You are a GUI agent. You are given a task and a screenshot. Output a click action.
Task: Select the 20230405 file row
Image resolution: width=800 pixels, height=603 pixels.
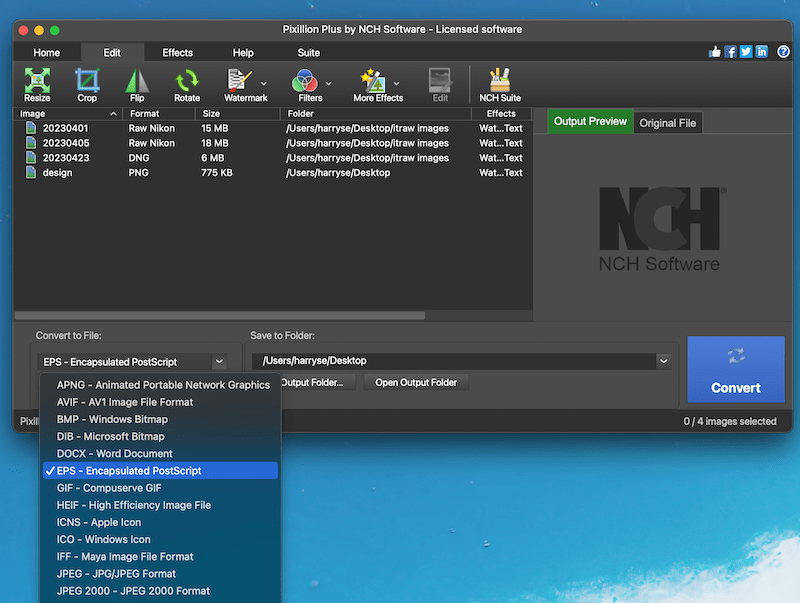click(273, 143)
